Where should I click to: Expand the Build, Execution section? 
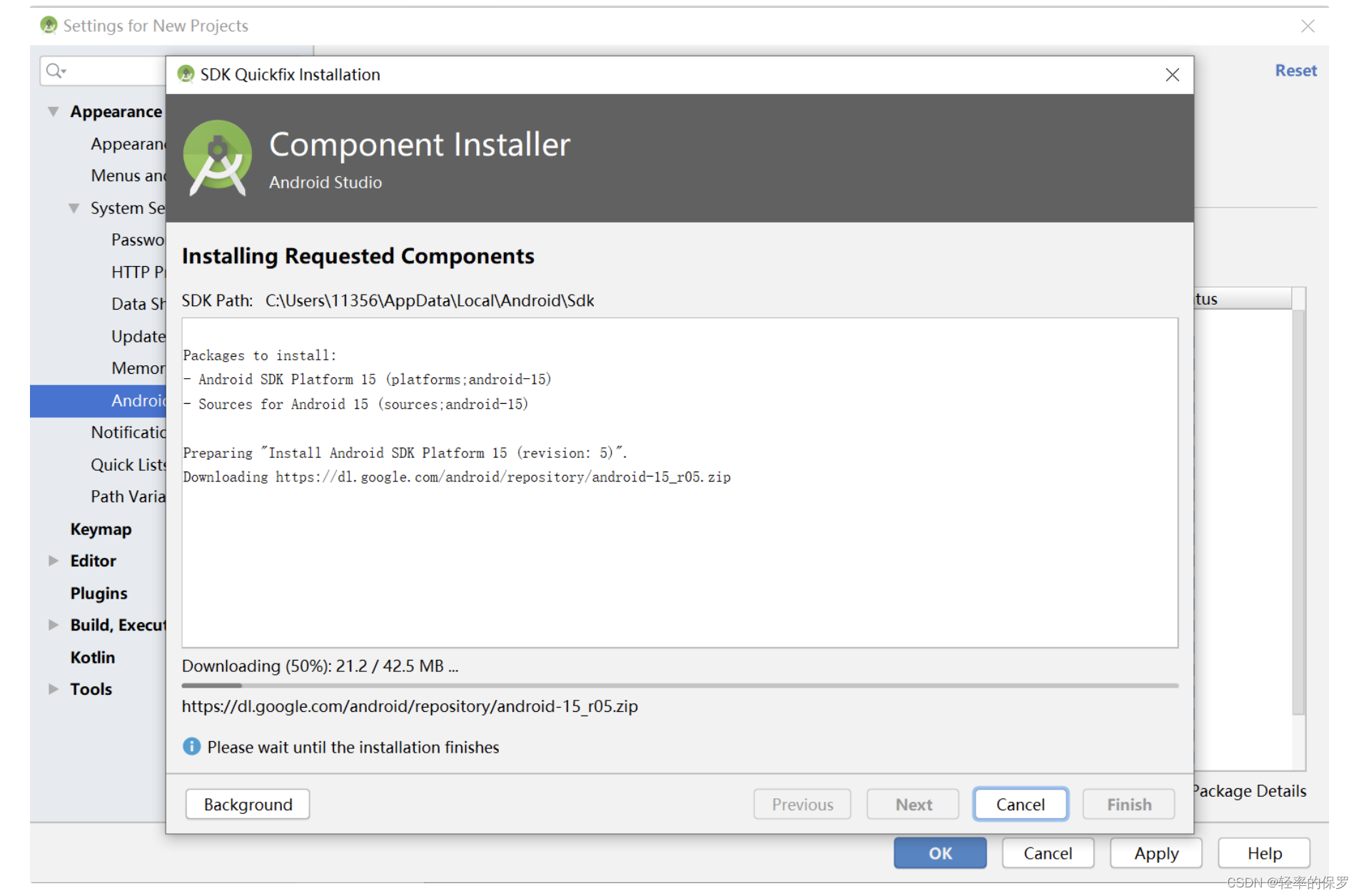(x=53, y=625)
